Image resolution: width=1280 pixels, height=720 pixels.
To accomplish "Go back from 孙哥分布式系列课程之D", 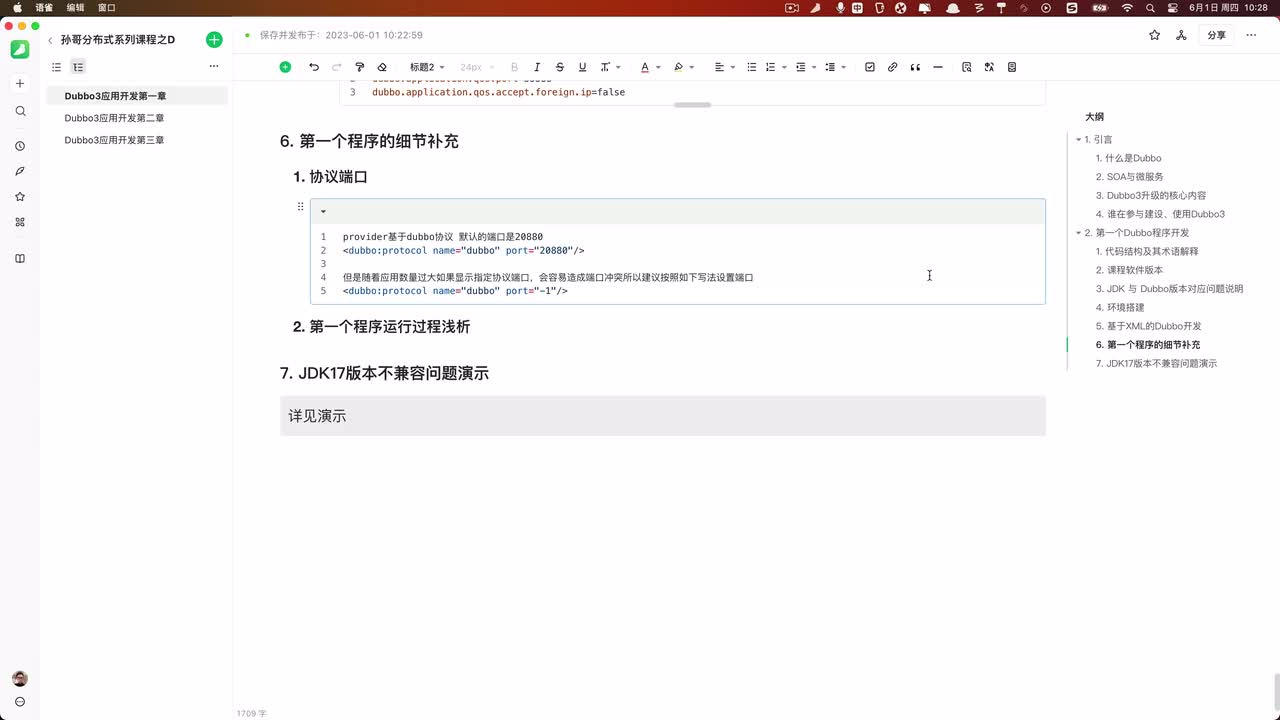I will [x=50, y=40].
